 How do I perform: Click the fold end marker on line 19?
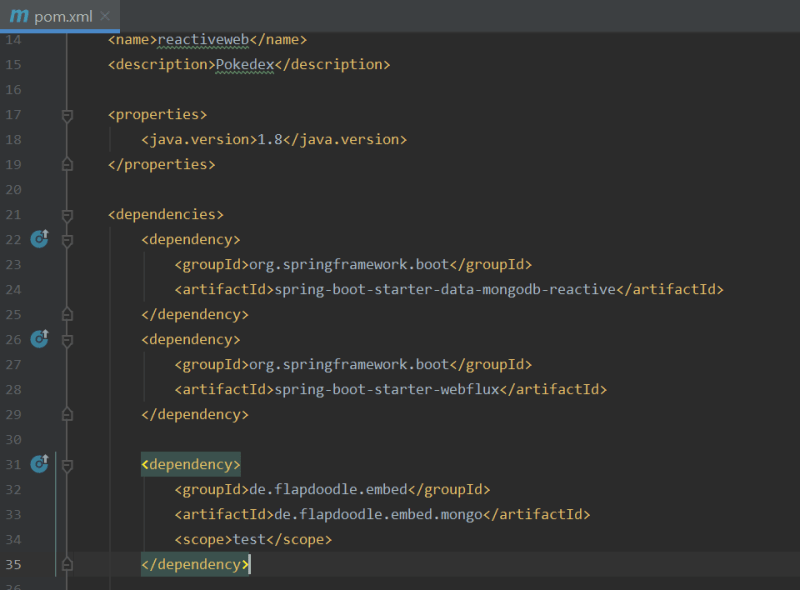click(x=67, y=164)
